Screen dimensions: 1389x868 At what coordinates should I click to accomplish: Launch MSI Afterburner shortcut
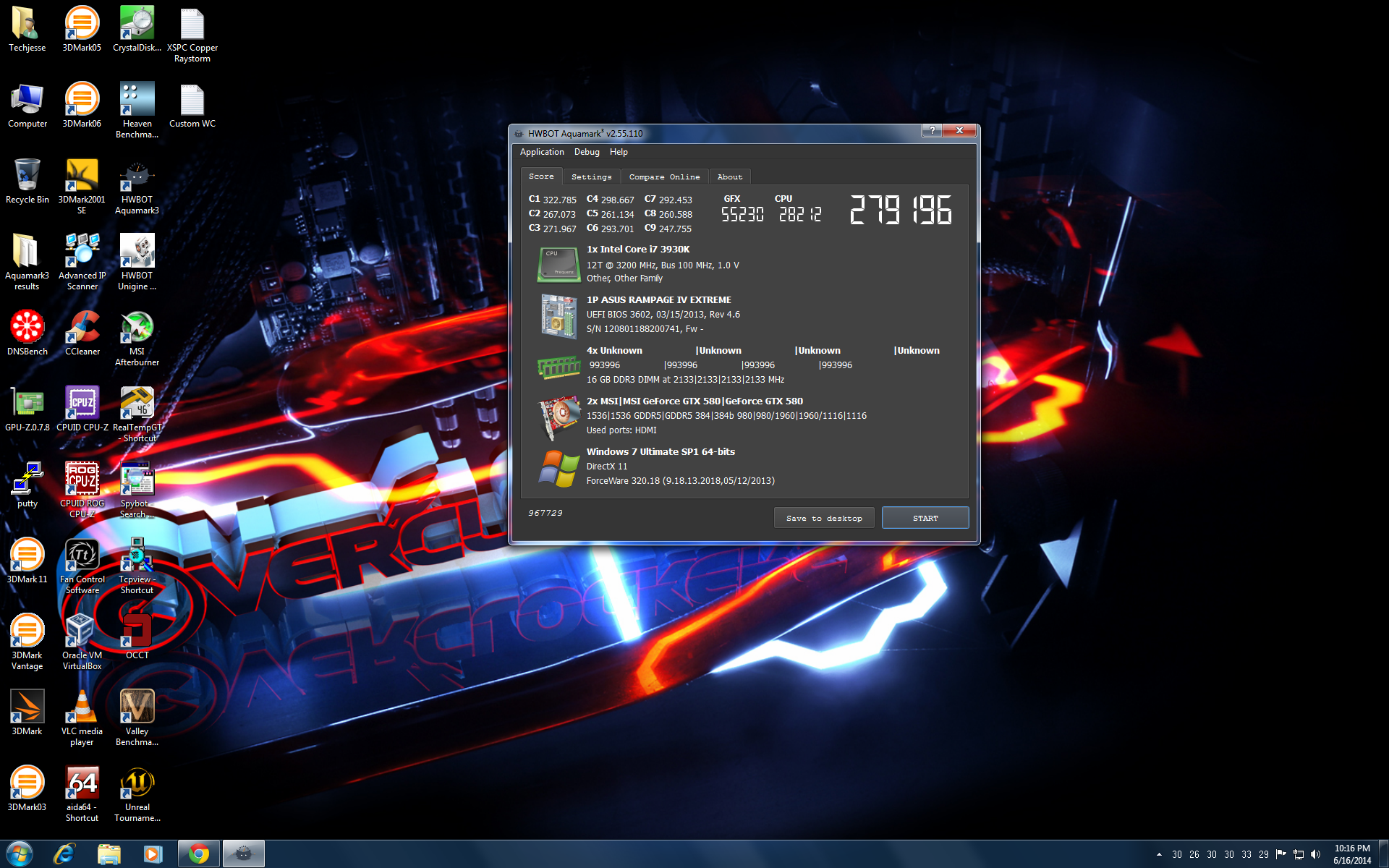(x=137, y=338)
